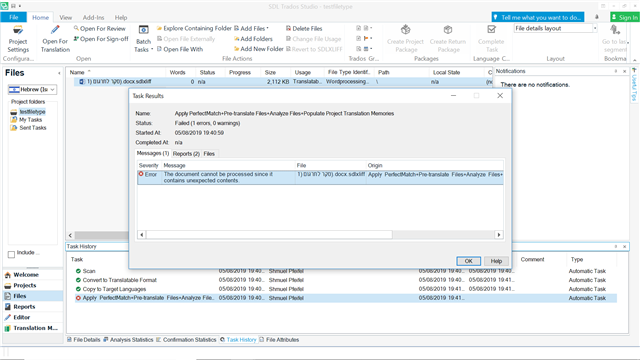The image size is (640, 360).
Task: Click Explore Containing Folder
Action: point(194,29)
